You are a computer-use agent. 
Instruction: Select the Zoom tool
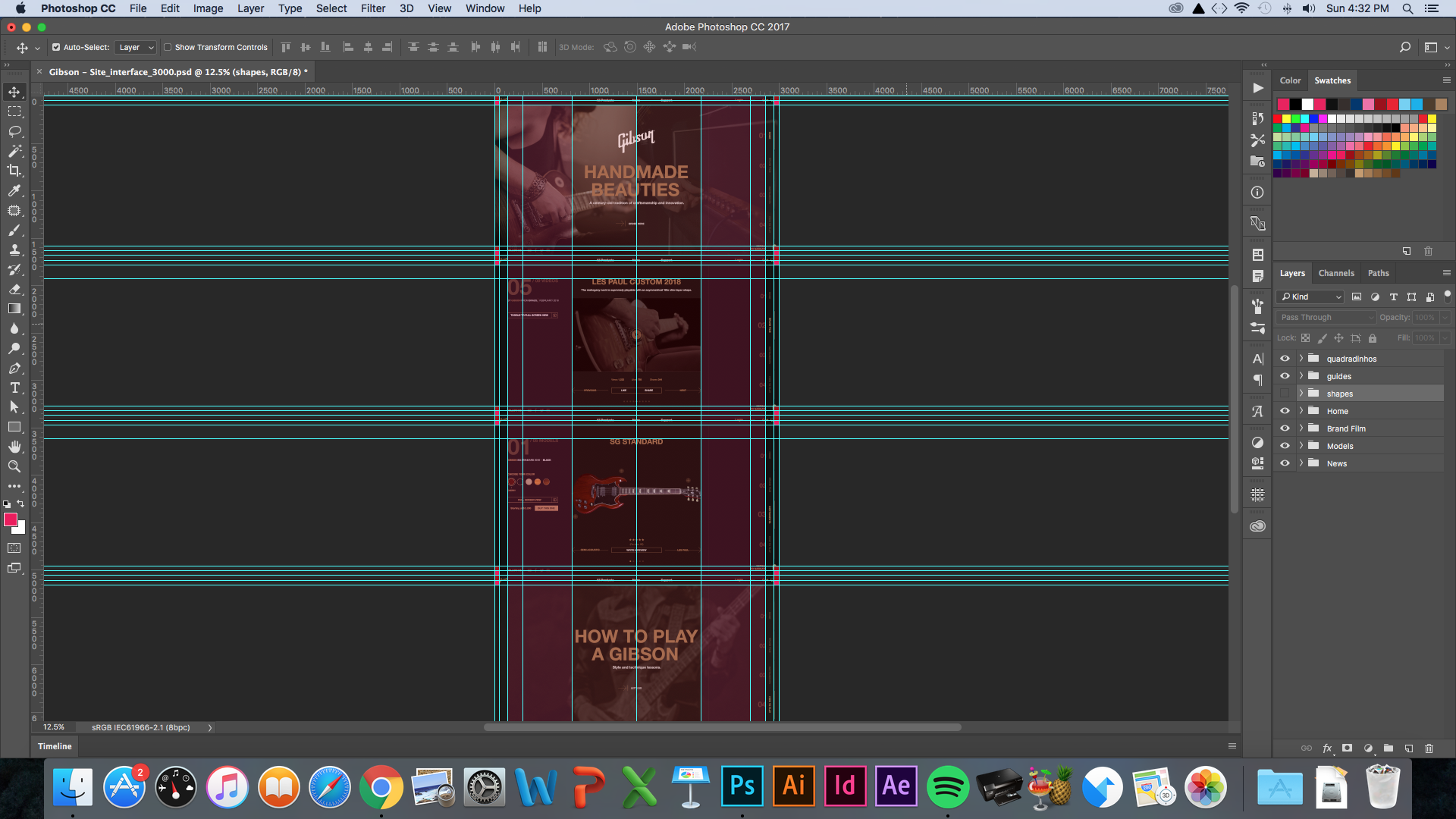14,466
